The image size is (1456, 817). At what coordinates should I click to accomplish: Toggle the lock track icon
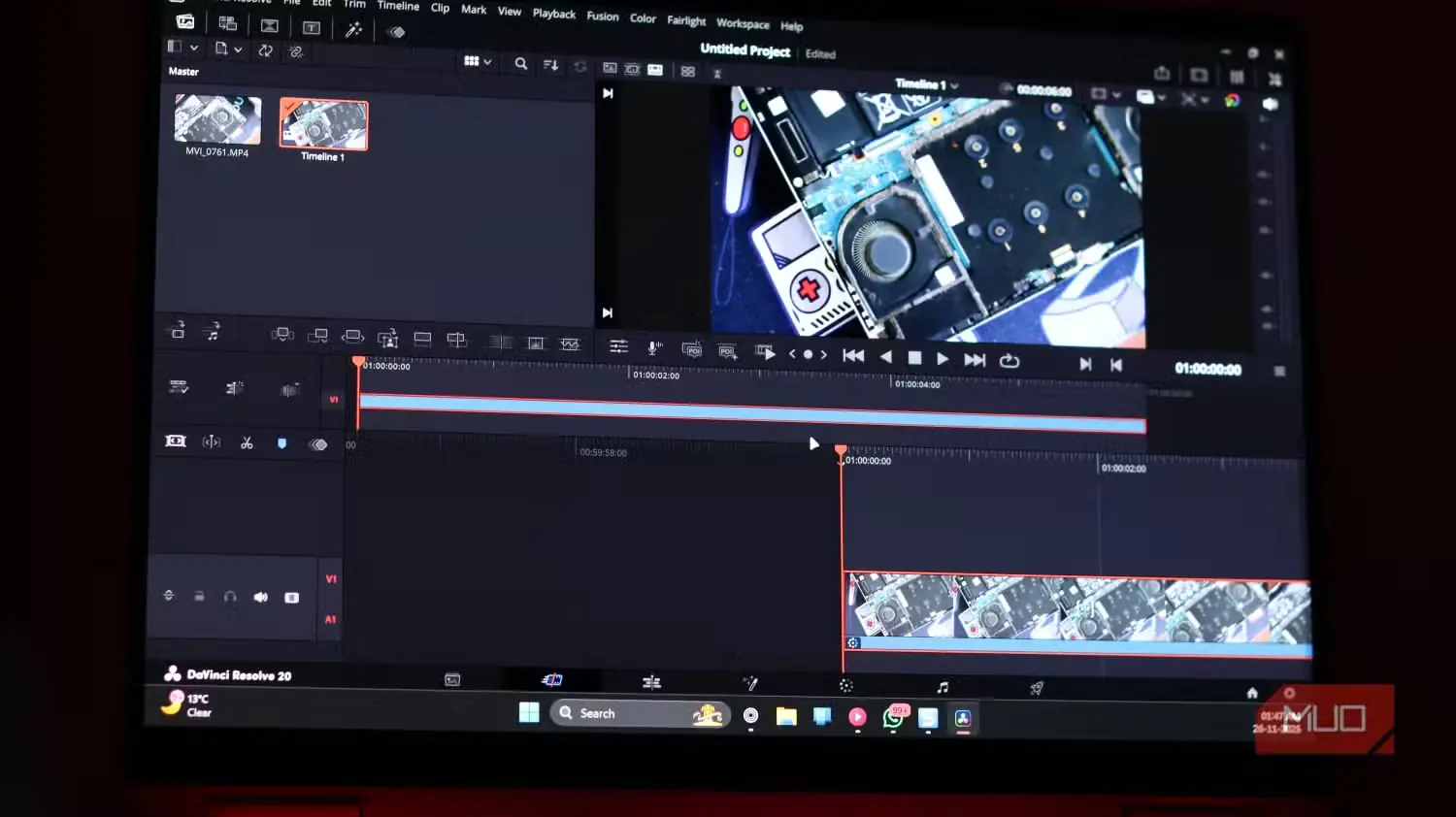tap(199, 596)
